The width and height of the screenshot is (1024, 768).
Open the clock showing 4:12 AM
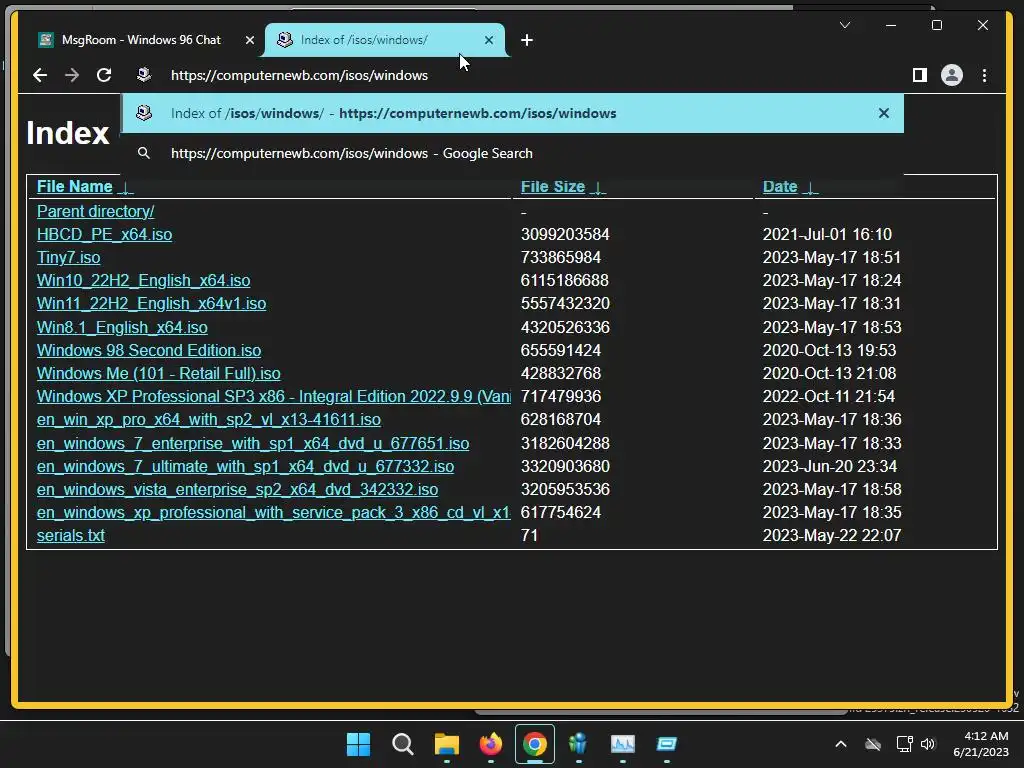click(980, 744)
